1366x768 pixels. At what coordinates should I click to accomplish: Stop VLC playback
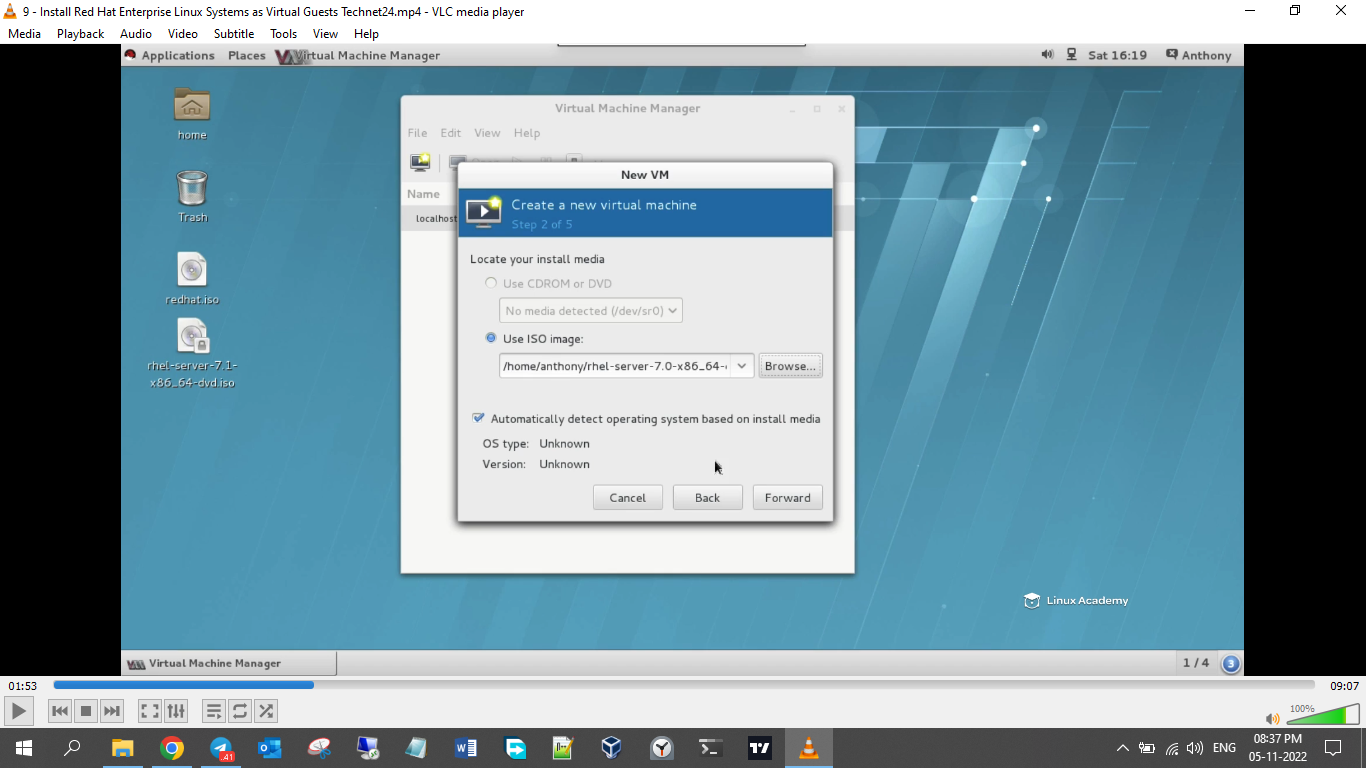pos(86,711)
